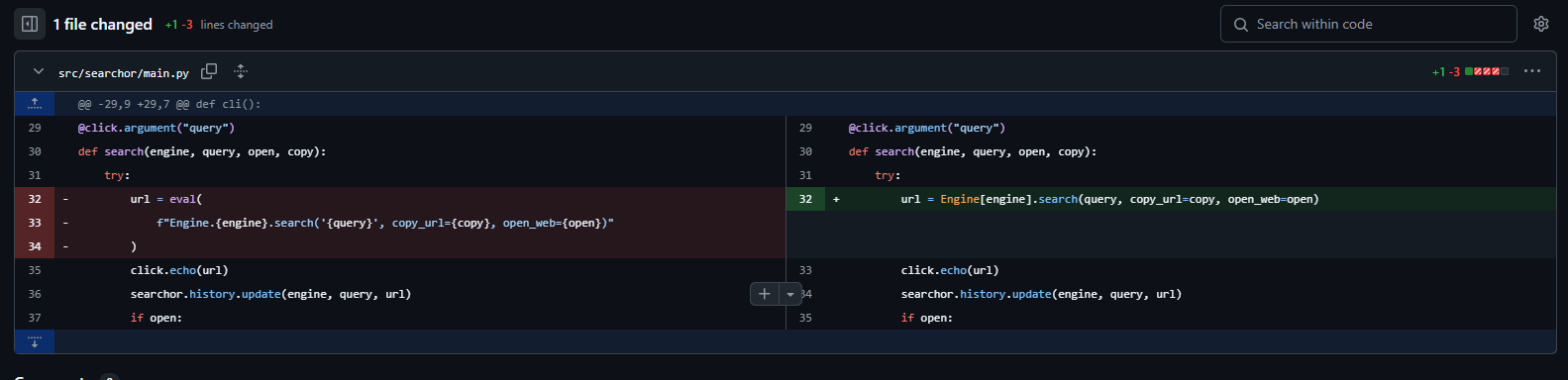Click left 'if open:' on line 37
This screenshot has width=1568, height=380.
point(157,318)
